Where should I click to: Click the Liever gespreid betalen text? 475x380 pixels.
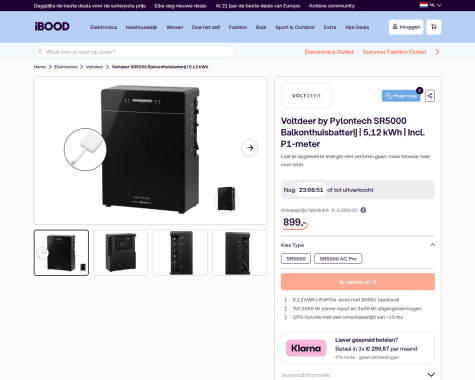pyautogui.click(x=366, y=340)
